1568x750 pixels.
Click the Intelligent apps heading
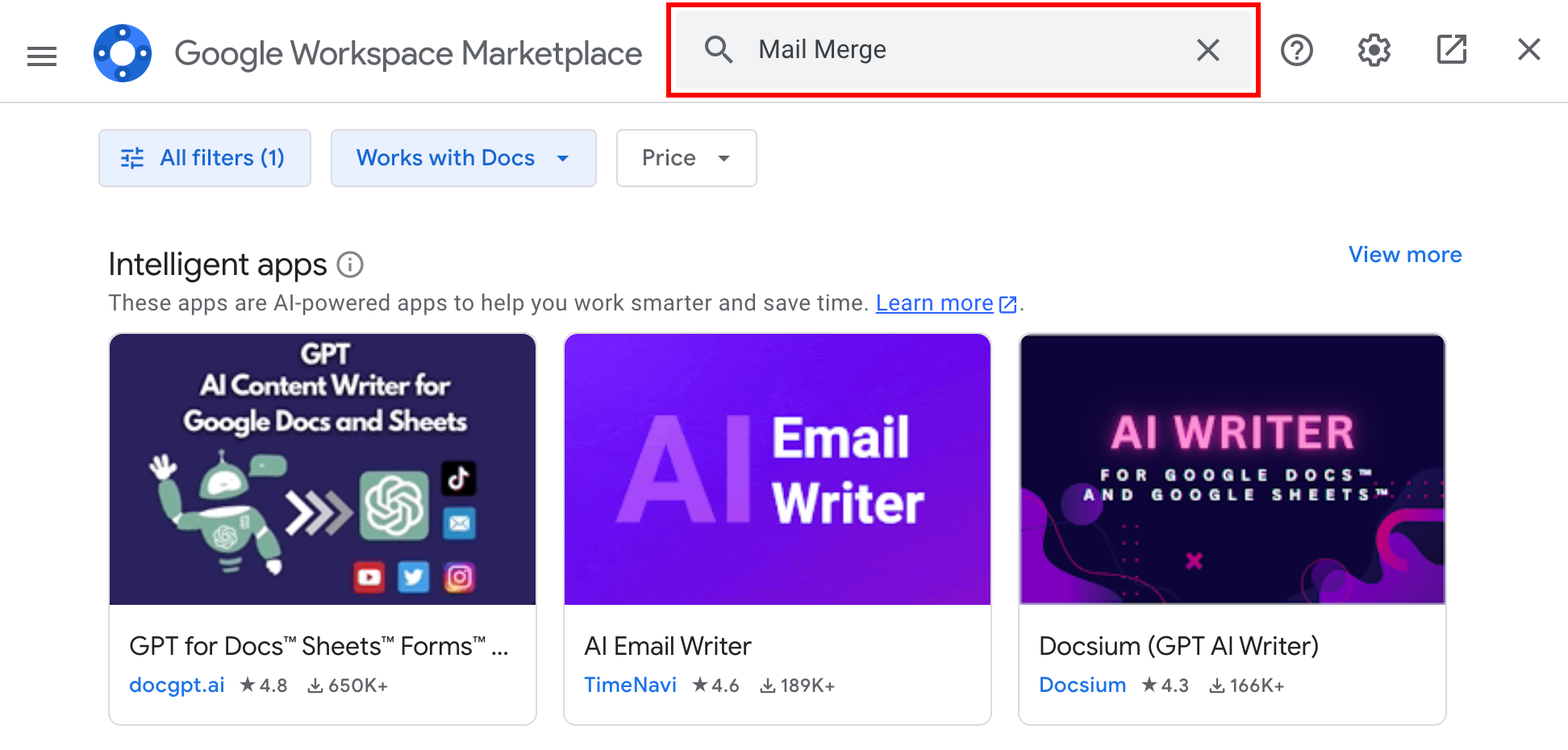(x=218, y=265)
